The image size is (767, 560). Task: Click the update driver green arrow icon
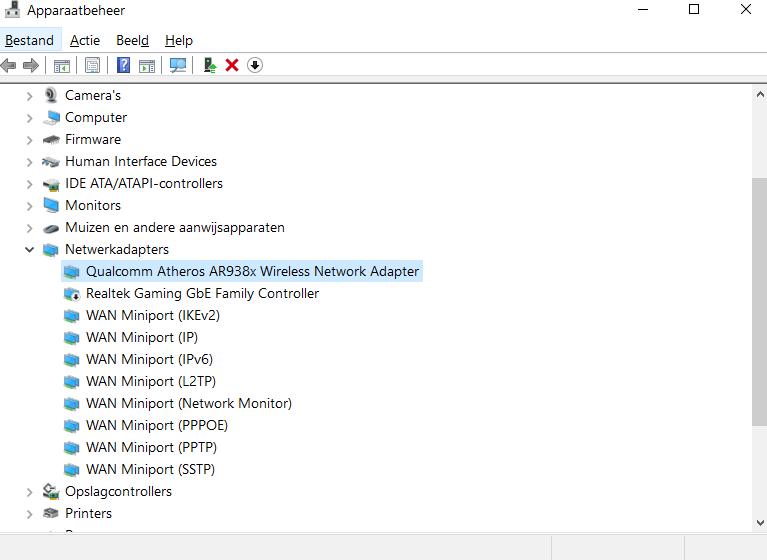(210, 65)
